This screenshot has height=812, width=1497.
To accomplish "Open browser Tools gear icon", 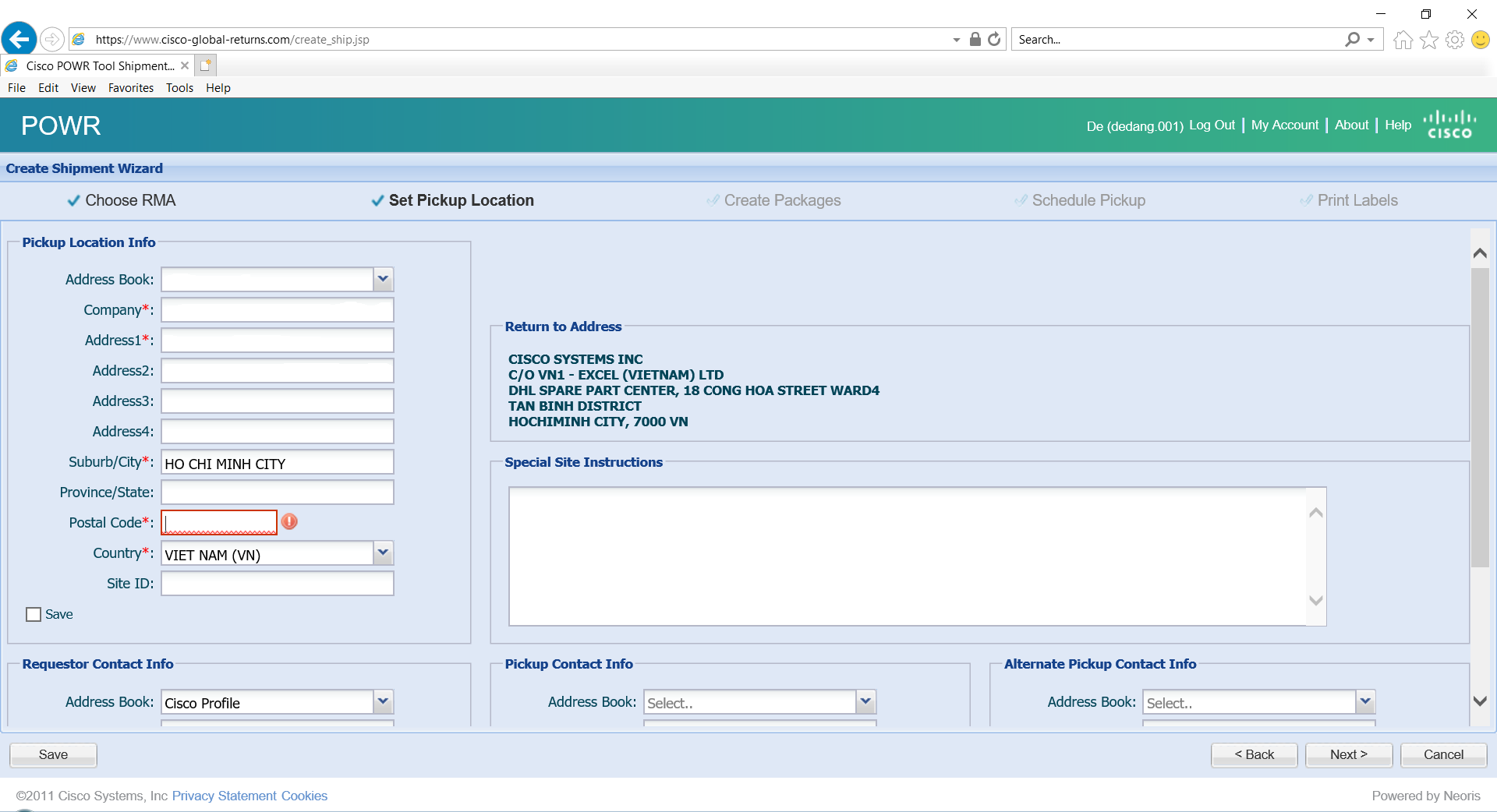I will click(x=1455, y=40).
